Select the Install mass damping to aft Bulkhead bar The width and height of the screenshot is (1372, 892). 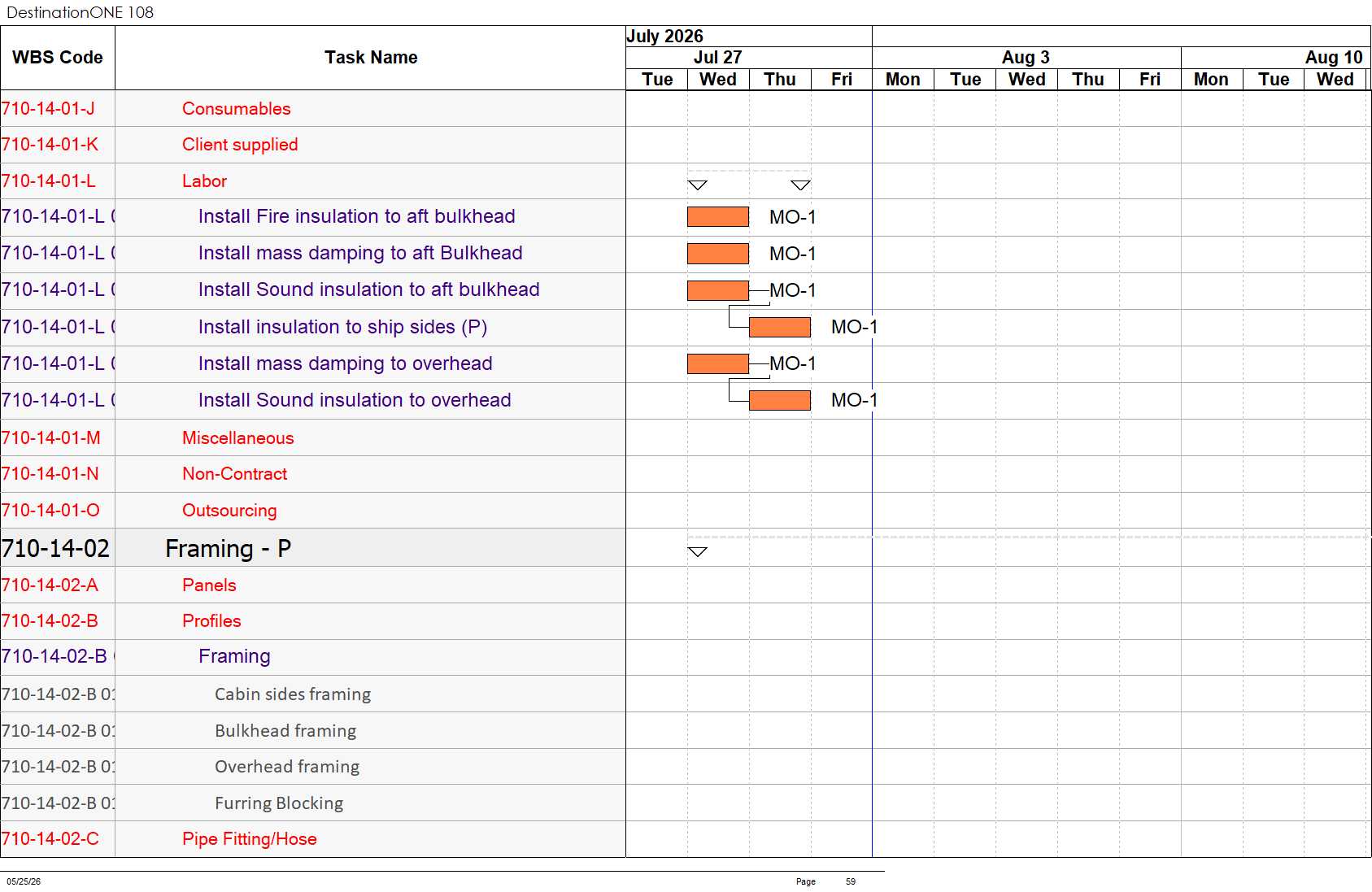click(718, 254)
